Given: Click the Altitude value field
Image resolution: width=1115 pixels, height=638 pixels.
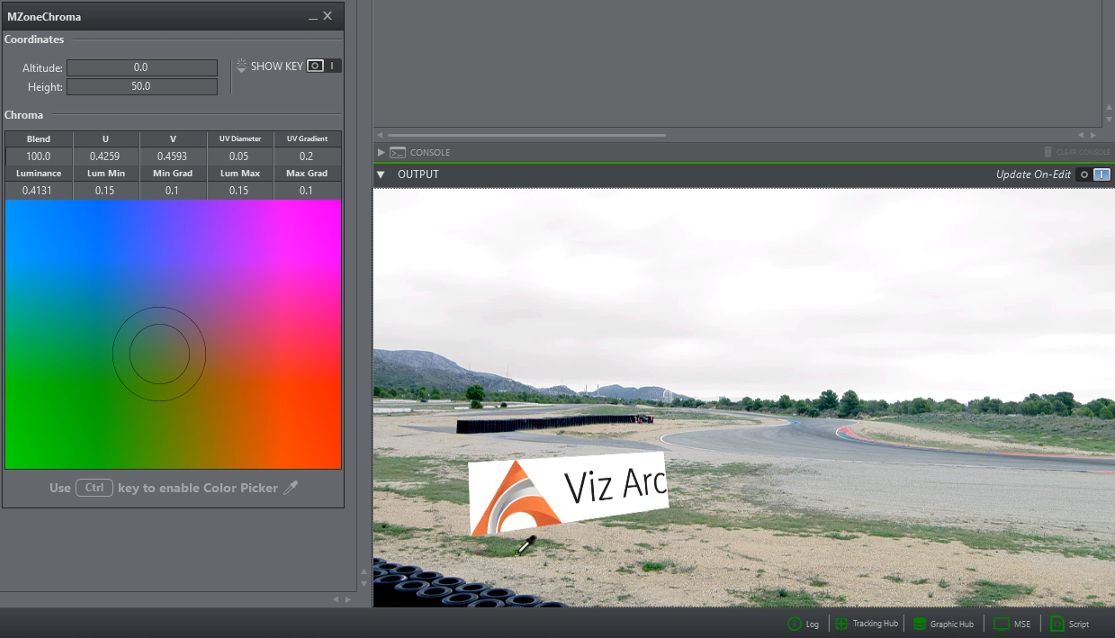Looking at the screenshot, I should coord(141,68).
